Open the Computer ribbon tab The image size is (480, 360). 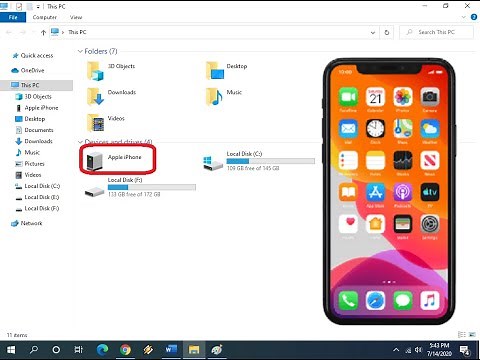tap(45, 17)
